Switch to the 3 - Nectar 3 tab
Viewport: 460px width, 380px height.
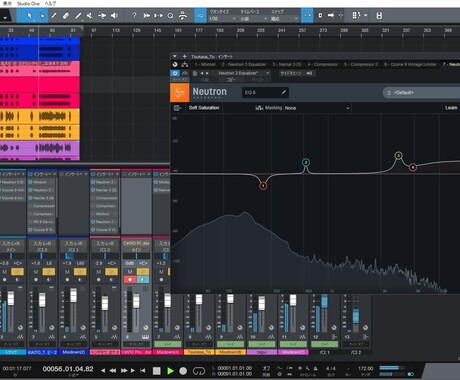coord(287,64)
